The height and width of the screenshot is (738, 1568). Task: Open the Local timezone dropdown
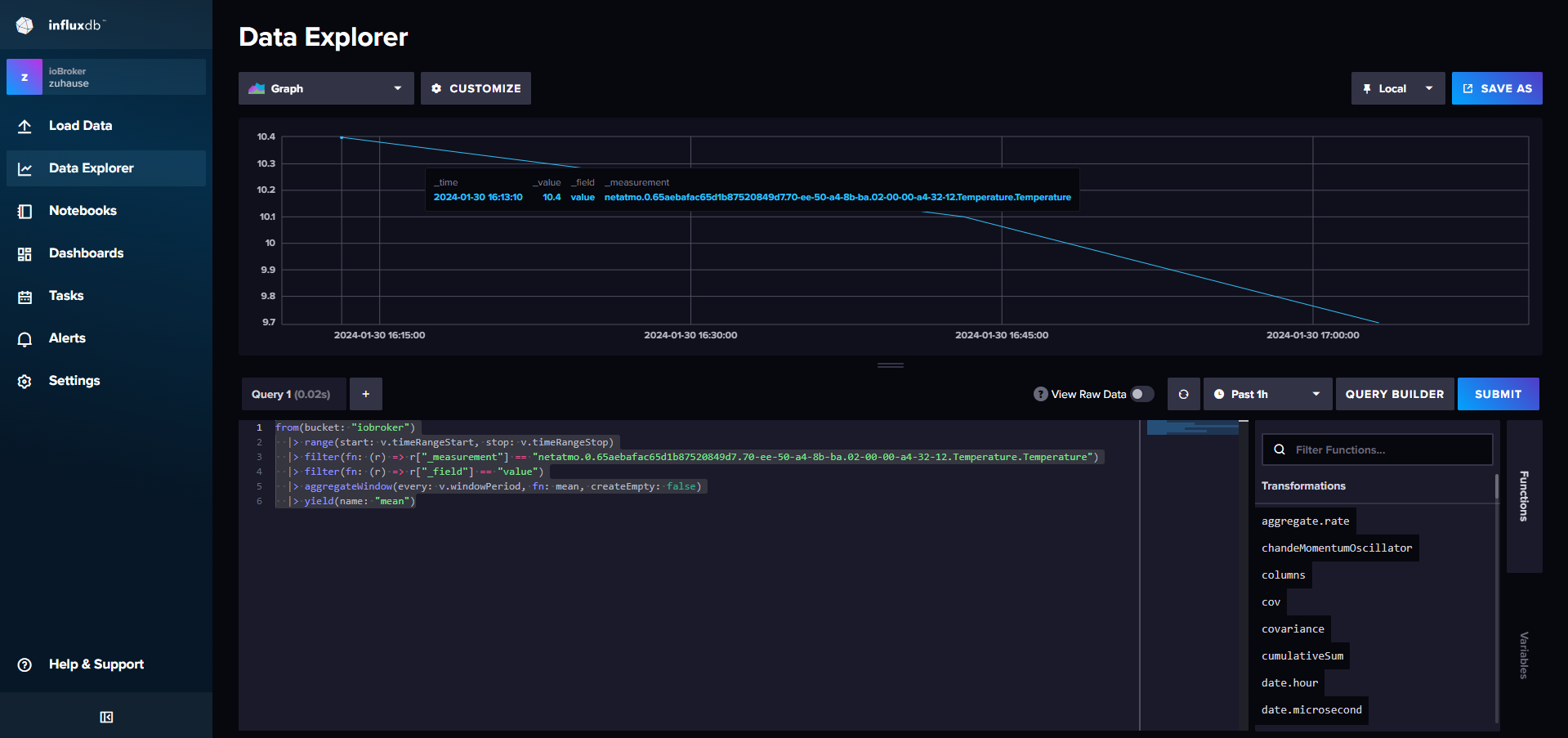1398,88
